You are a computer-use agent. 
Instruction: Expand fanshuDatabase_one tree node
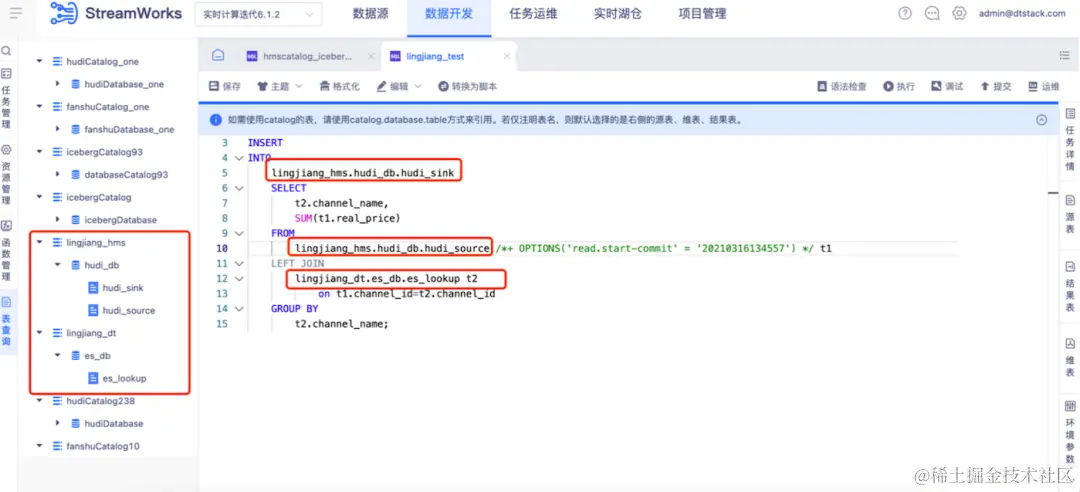click(58, 129)
